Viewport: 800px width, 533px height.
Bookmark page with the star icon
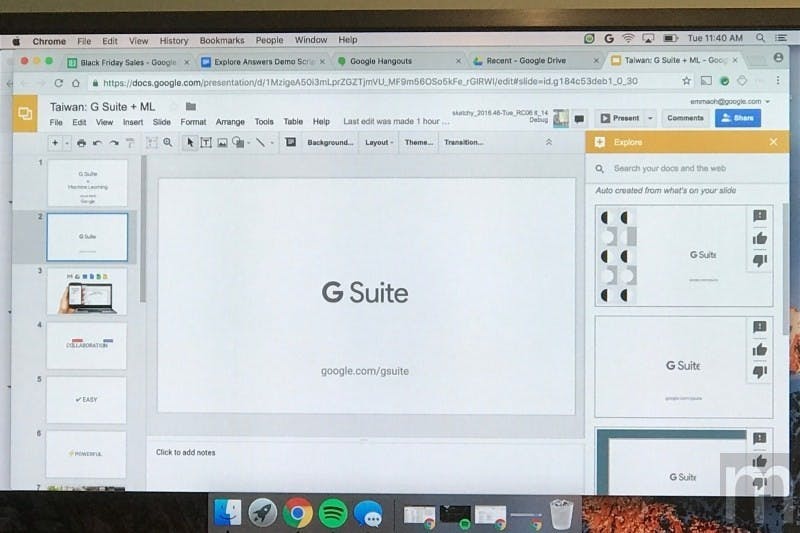[x=686, y=81]
